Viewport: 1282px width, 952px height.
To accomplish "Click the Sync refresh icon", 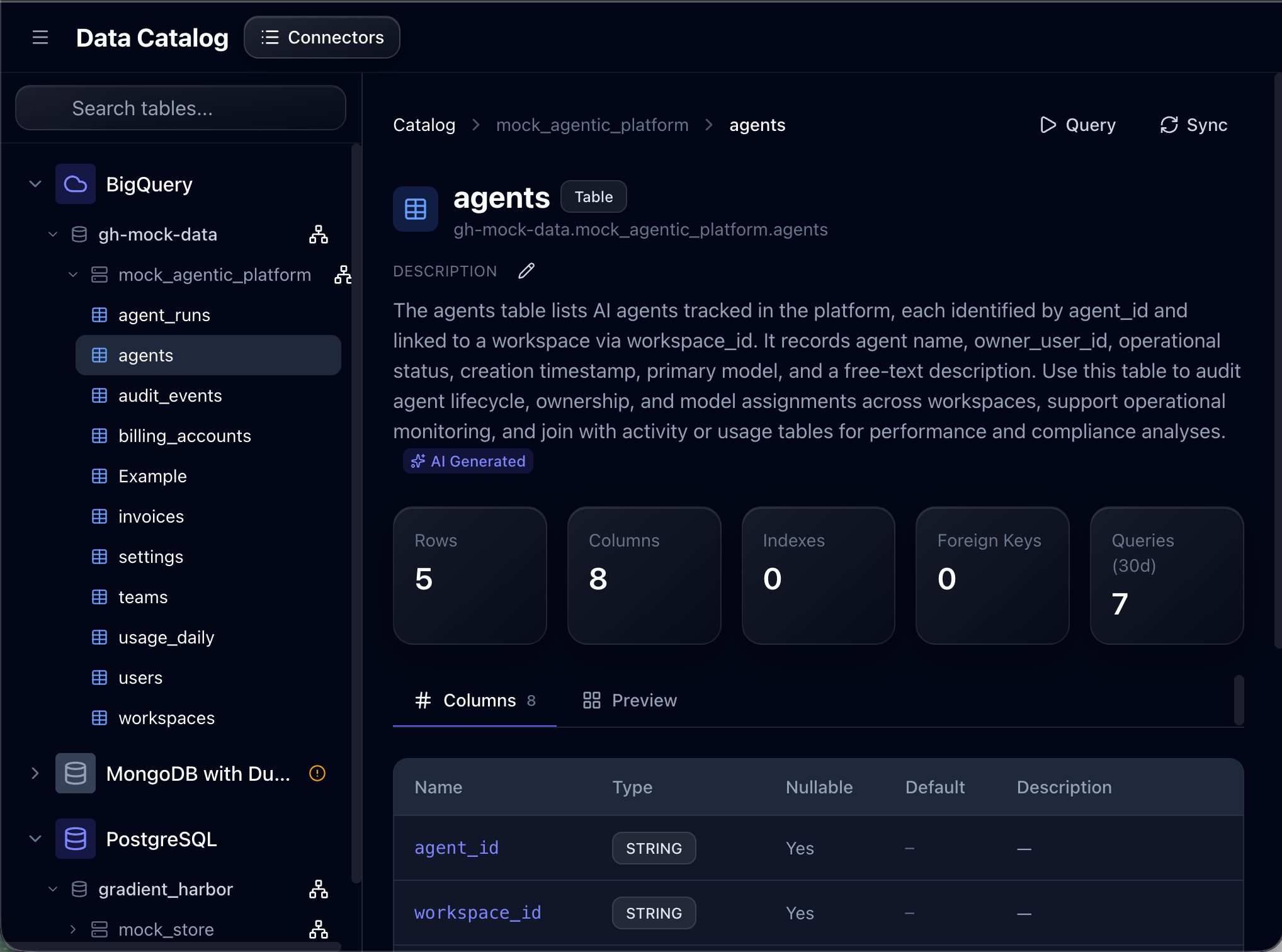I will click(1169, 125).
